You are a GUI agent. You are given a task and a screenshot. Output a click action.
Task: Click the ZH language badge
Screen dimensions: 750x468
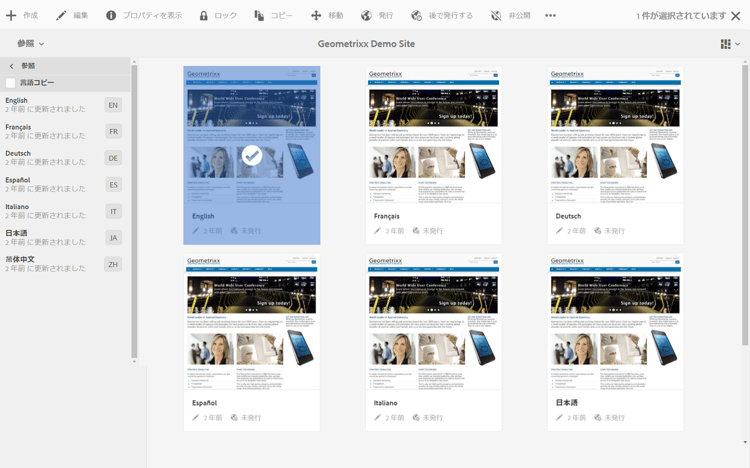[113, 264]
